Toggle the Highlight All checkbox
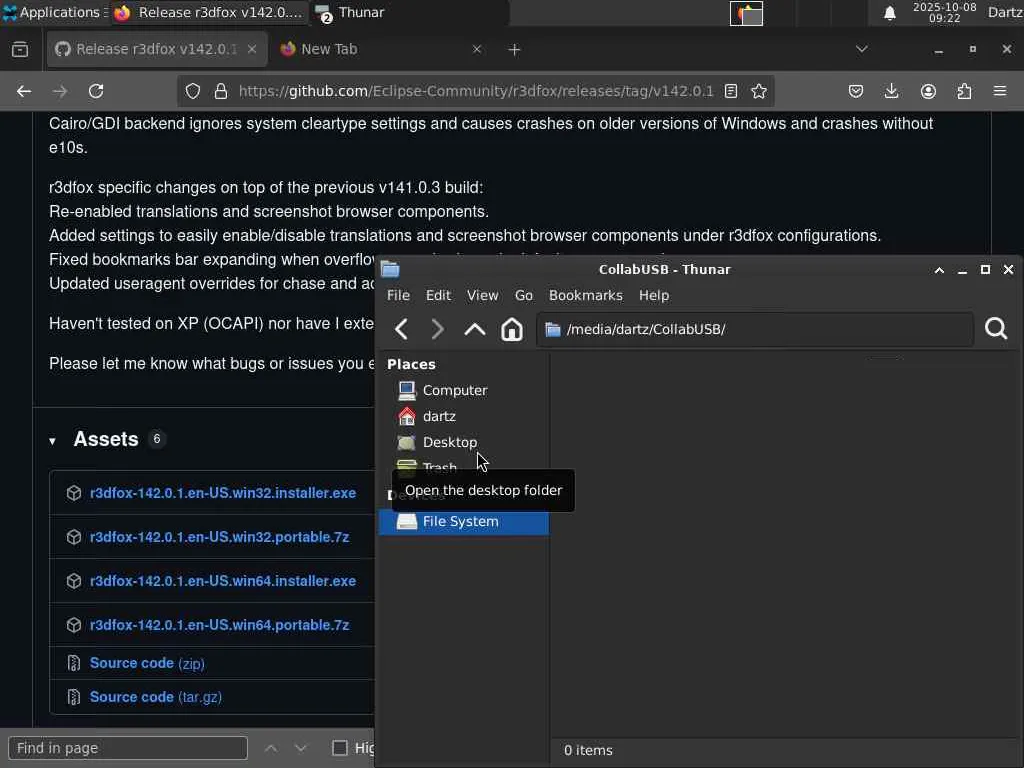Screen dimensions: 1024x768 [x=340, y=748]
